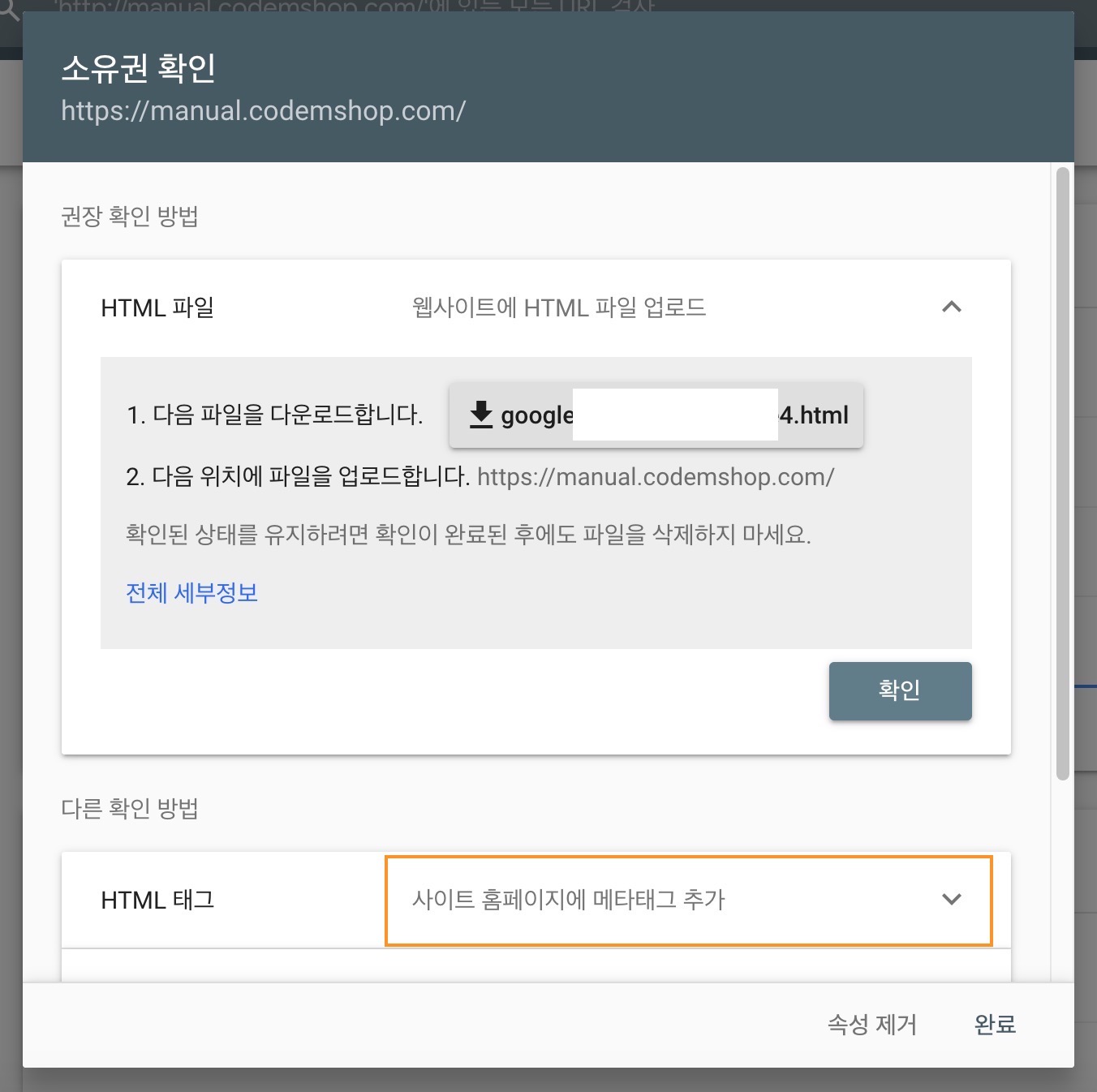
Task: Click the HTML 태그 method label
Action: (157, 900)
